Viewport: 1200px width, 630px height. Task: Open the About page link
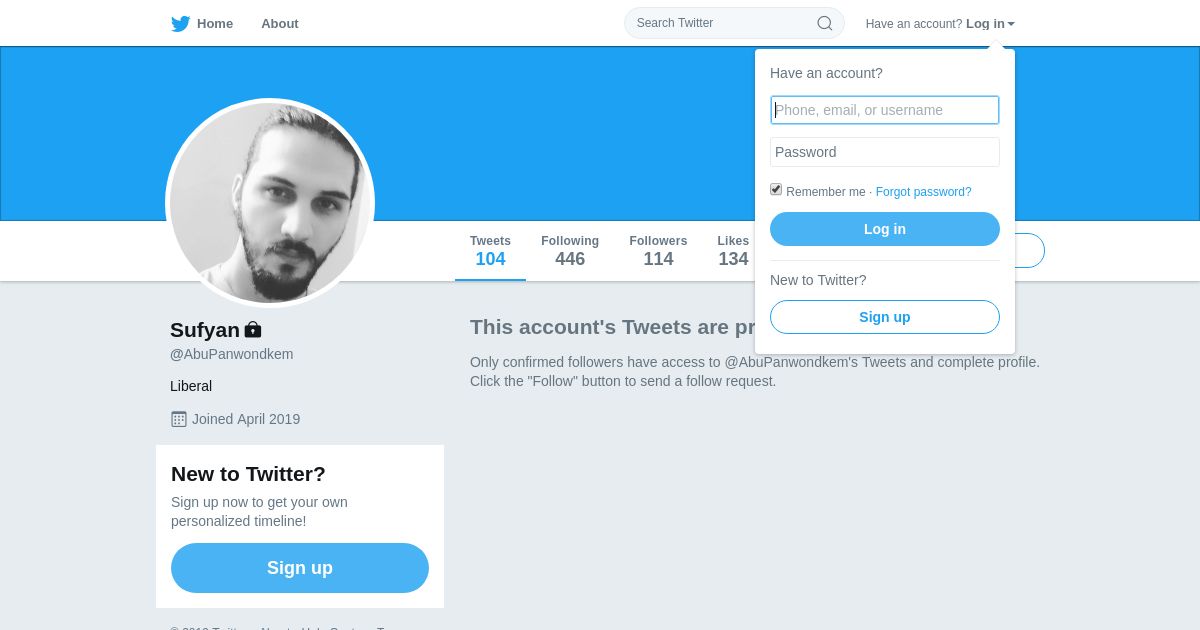pyautogui.click(x=280, y=24)
